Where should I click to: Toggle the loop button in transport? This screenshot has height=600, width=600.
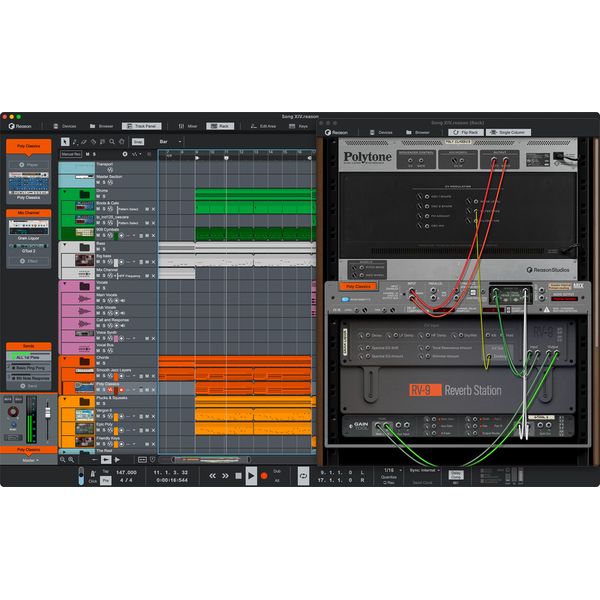click(x=303, y=476)
